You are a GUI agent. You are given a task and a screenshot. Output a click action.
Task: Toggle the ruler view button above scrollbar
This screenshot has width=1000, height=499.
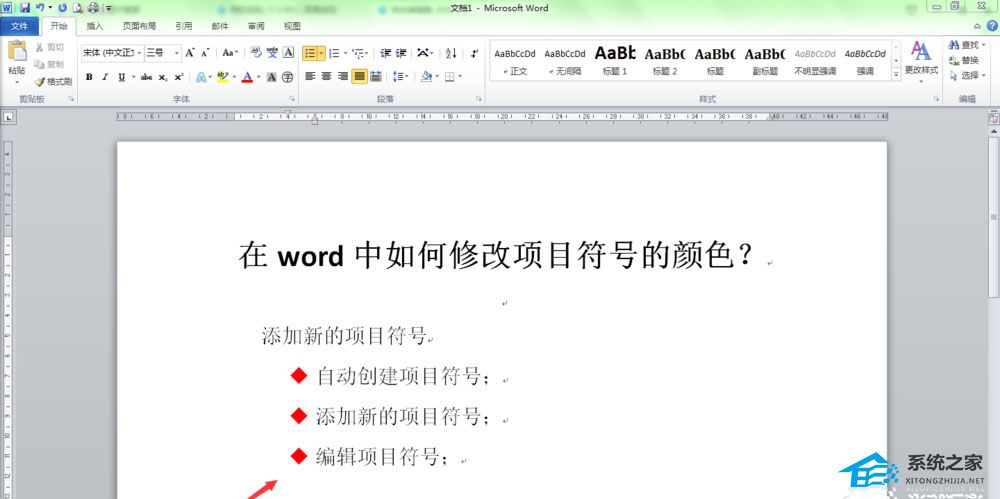tap(994, 117)
